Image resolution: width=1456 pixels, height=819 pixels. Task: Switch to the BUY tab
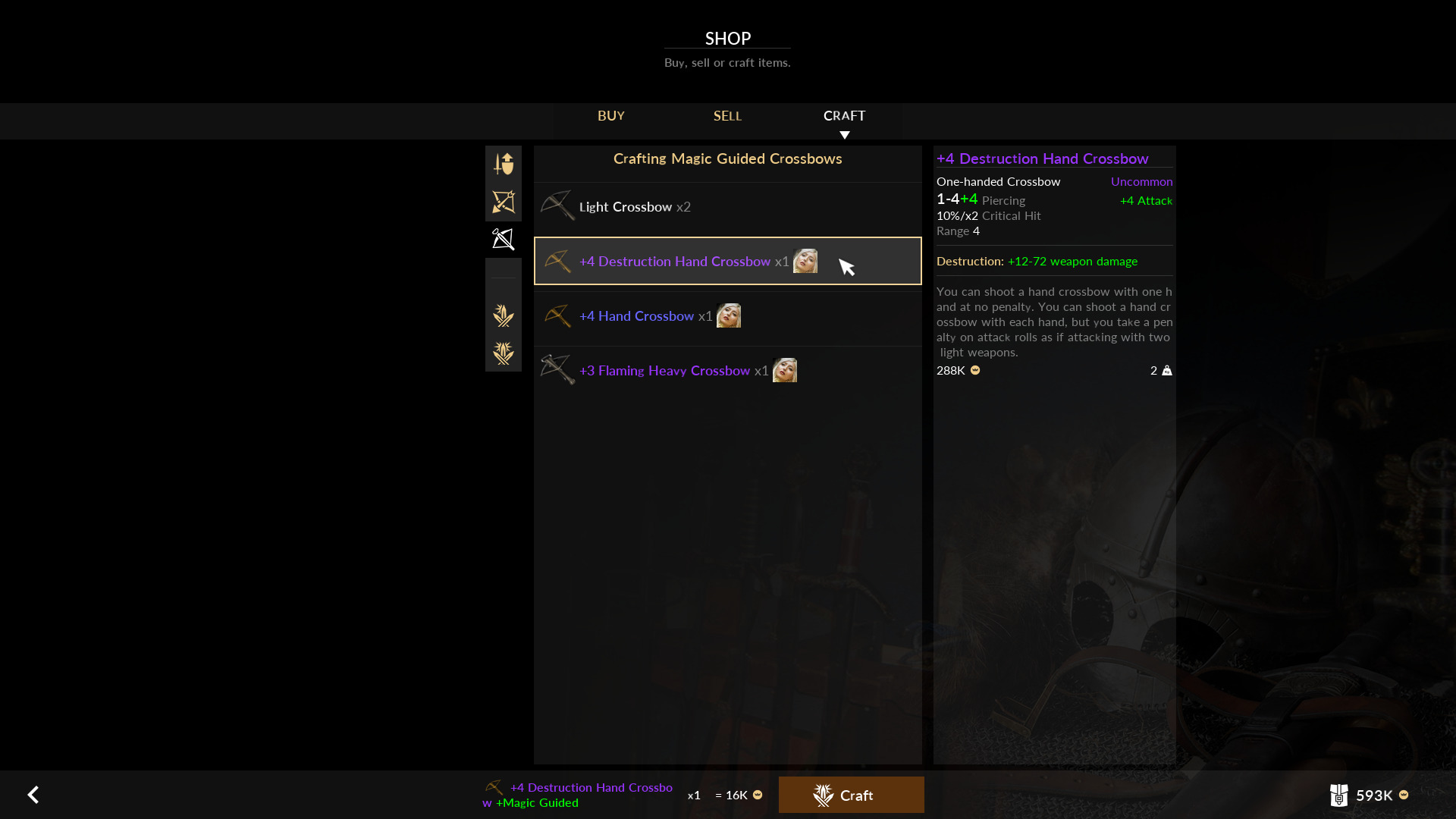[x=610, y=115]
